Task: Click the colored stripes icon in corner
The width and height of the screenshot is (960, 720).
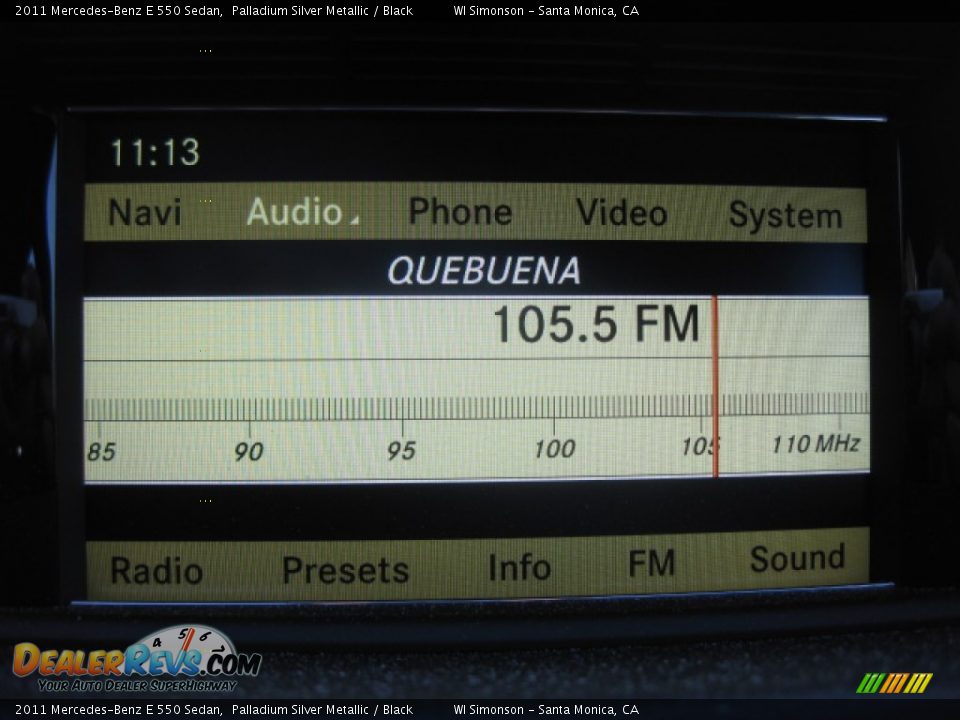Action: 893,682
